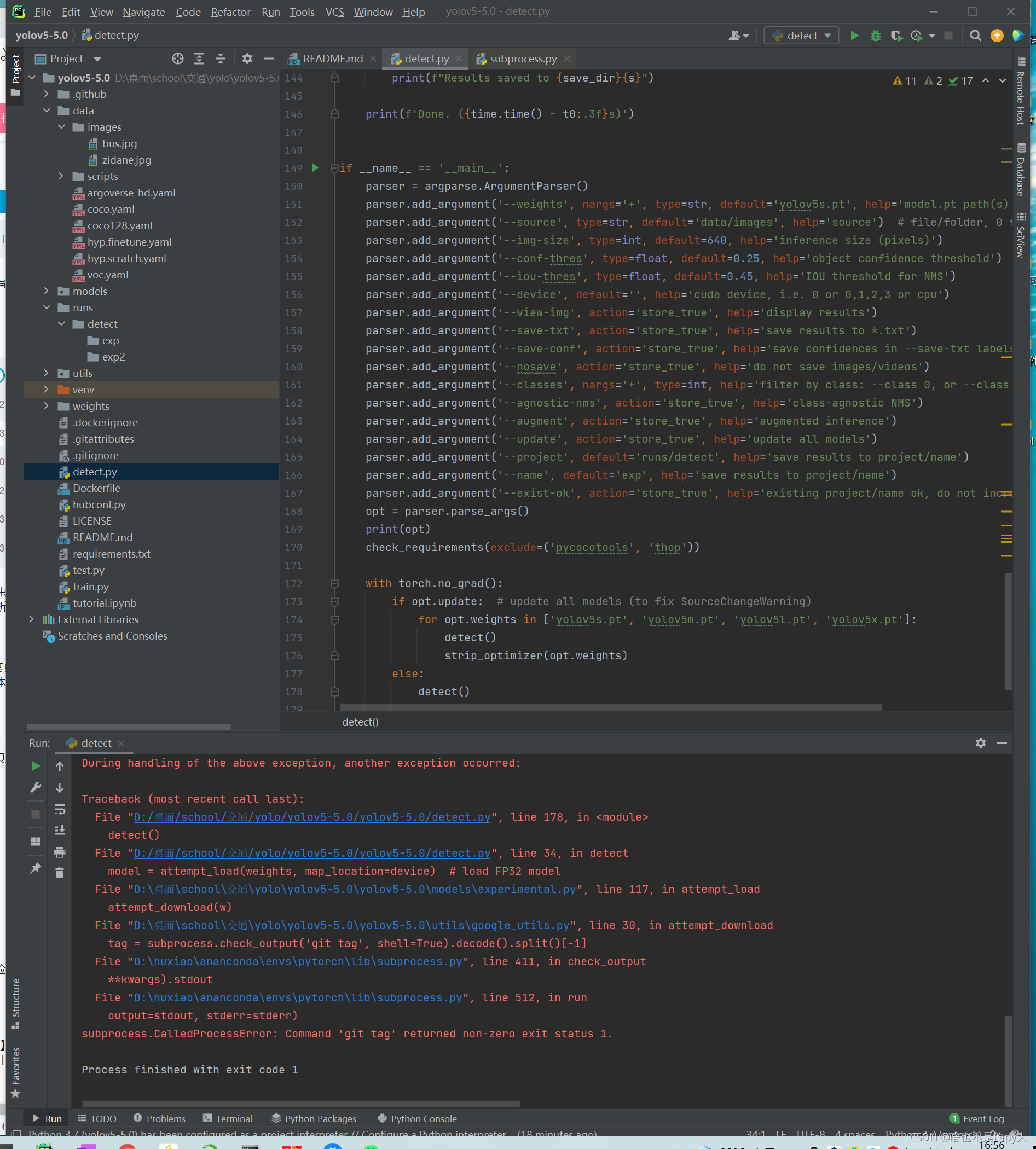Open Run panel settings with the gear icon
Image resolution: width=1036 pixels, height=1149 pixels.
coord(980,742)
